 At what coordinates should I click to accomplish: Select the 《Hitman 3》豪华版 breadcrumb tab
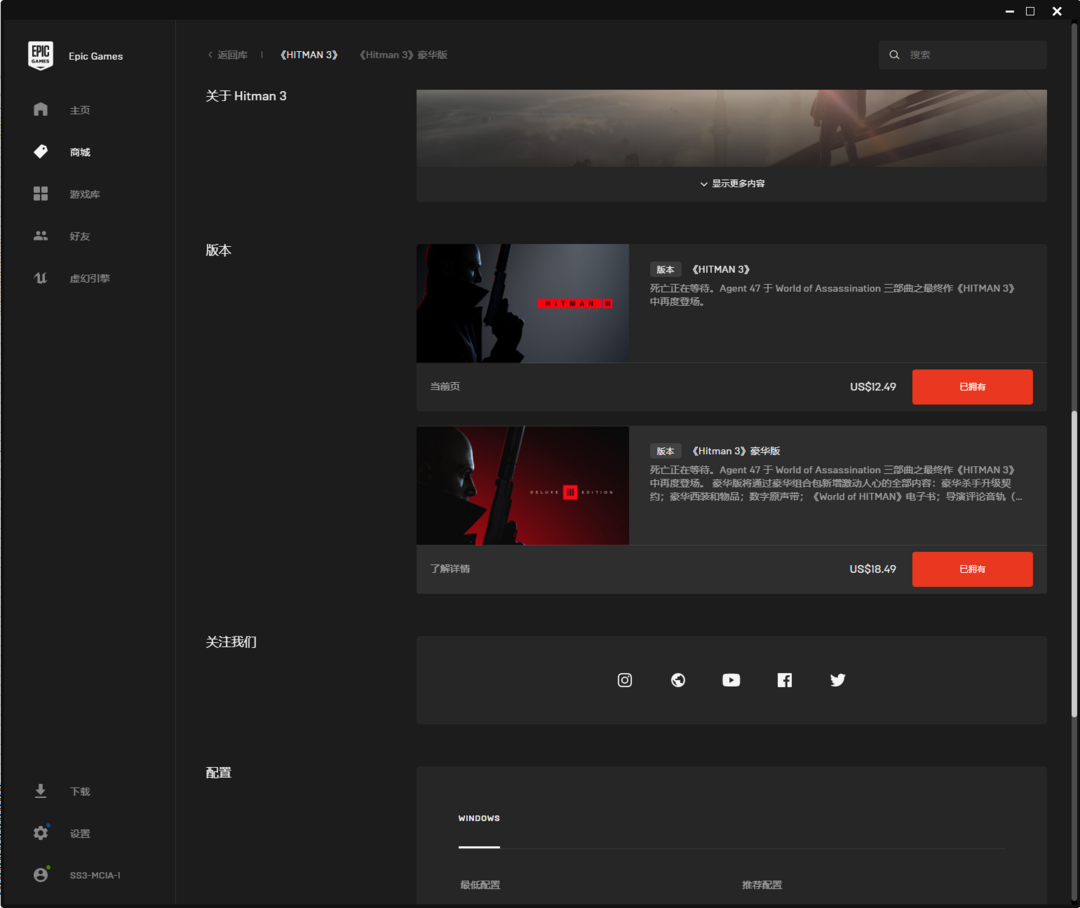pos(403,54)
